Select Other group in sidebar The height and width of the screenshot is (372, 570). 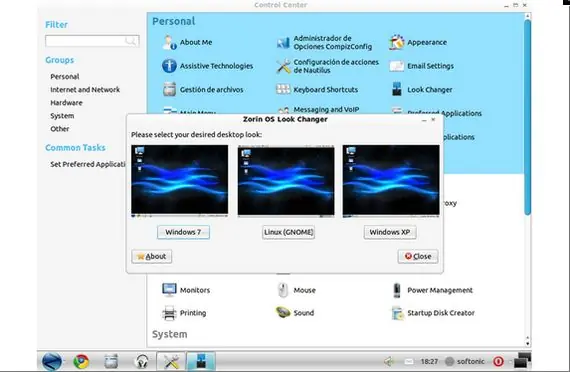pyautogui.click(x=60, y=129)
